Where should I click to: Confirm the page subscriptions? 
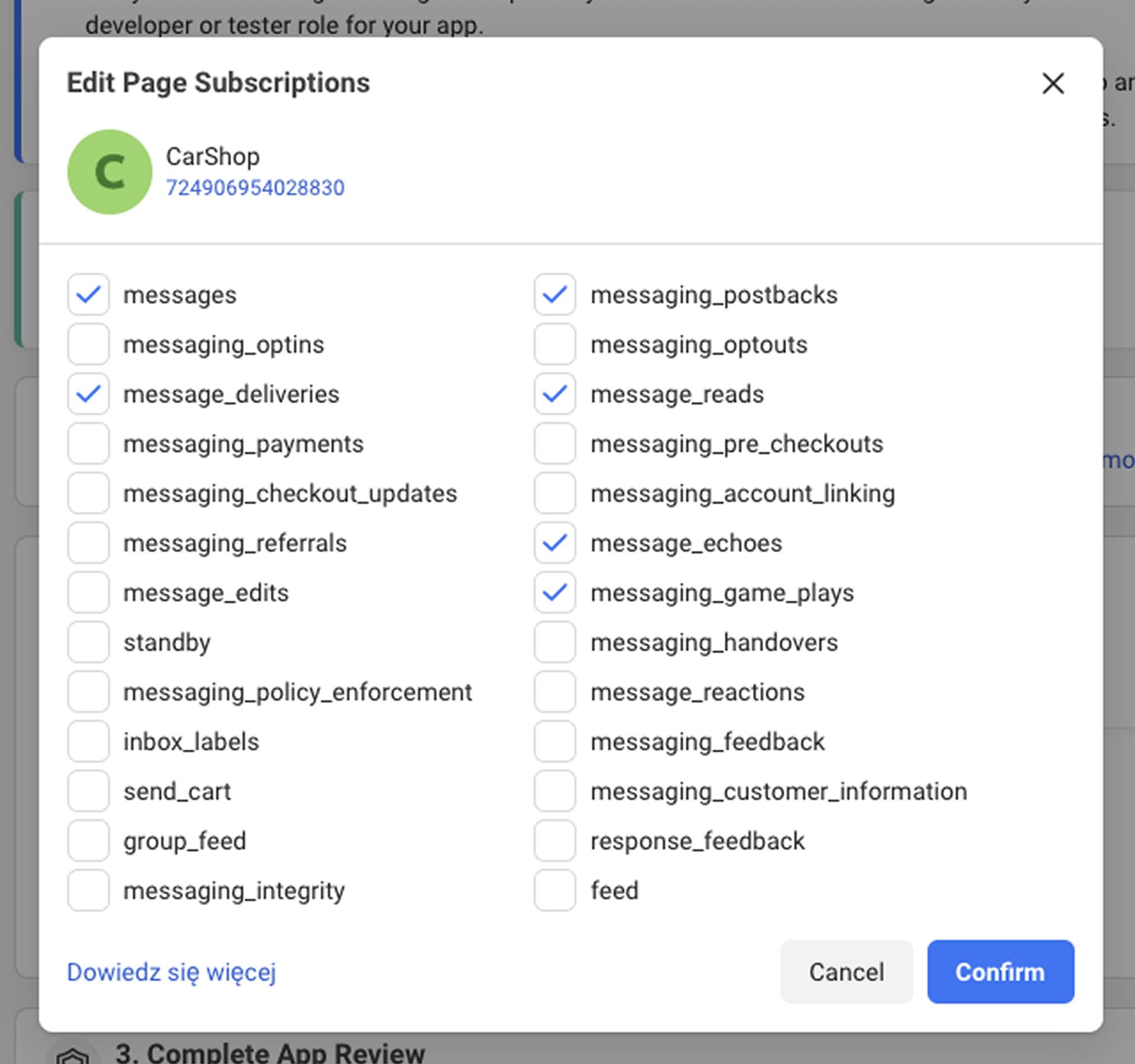(x=1000, y=972)
